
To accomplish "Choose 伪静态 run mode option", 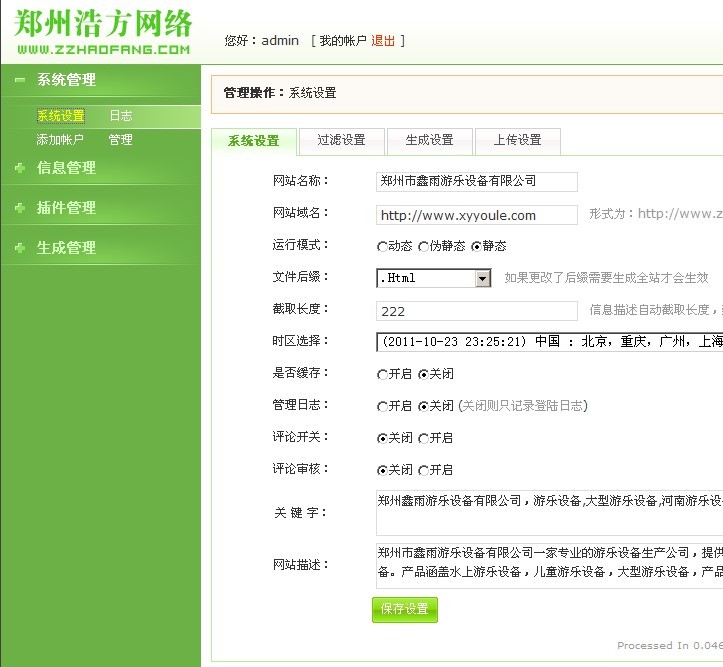I will click(424, 246).
